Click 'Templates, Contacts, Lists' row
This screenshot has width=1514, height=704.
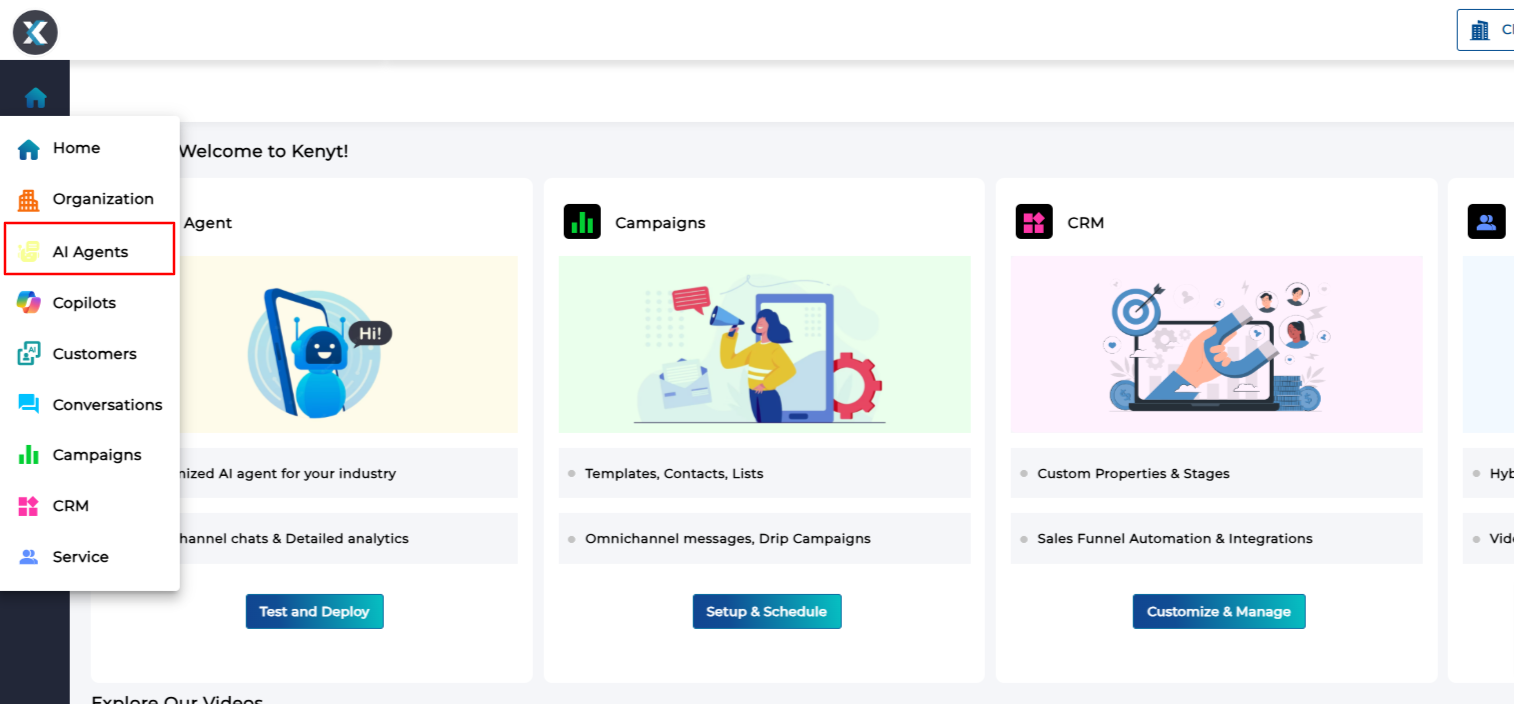(765, 473)
